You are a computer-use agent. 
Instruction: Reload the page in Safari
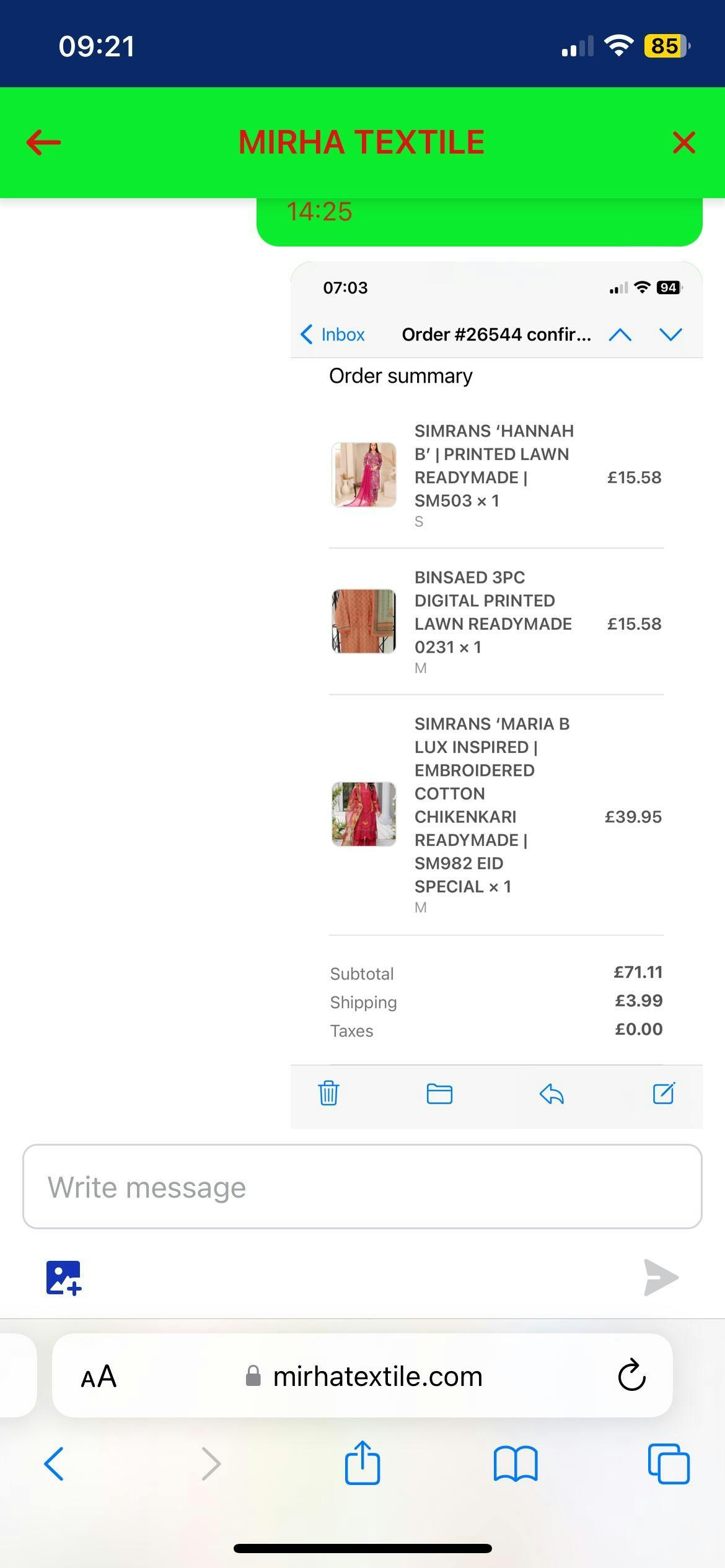coord(631,1375)
